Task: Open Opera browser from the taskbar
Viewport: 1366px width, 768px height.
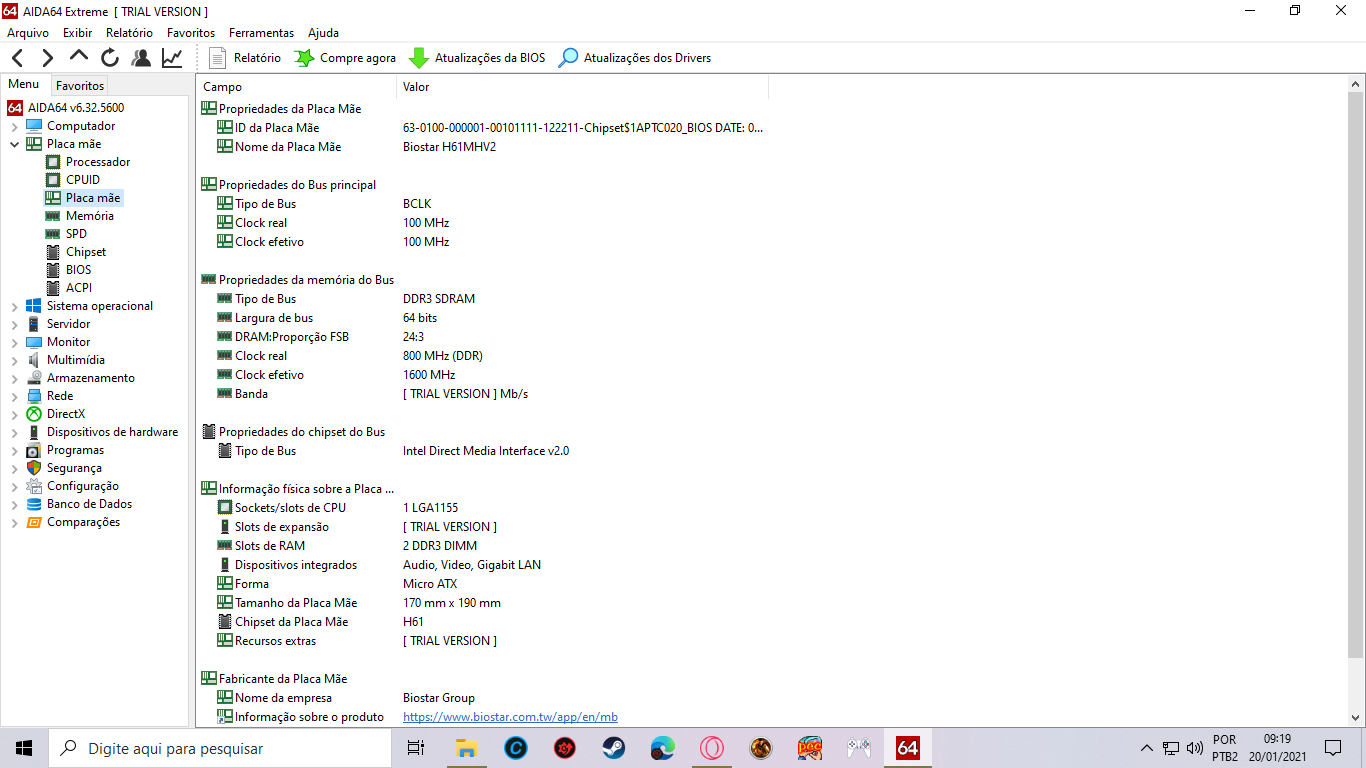Action: 712,748
